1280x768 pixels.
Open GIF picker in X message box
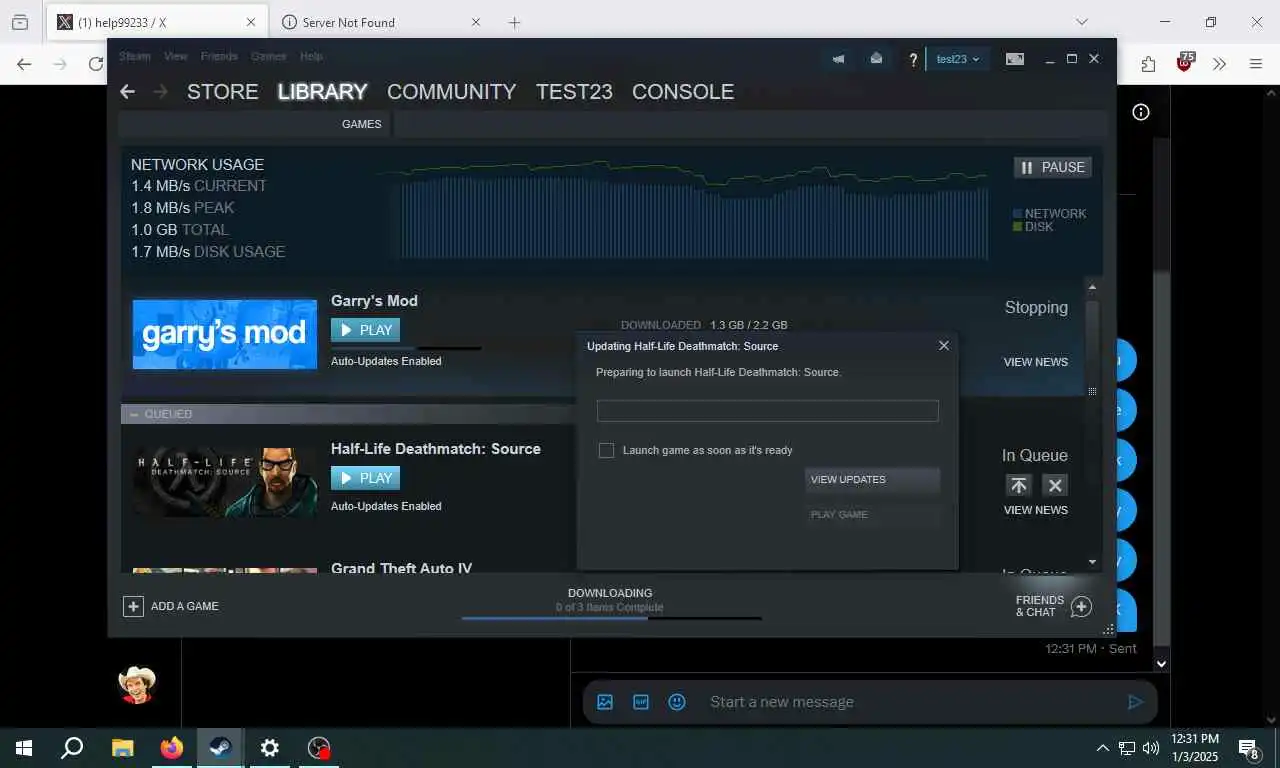[x=641, y=702]
